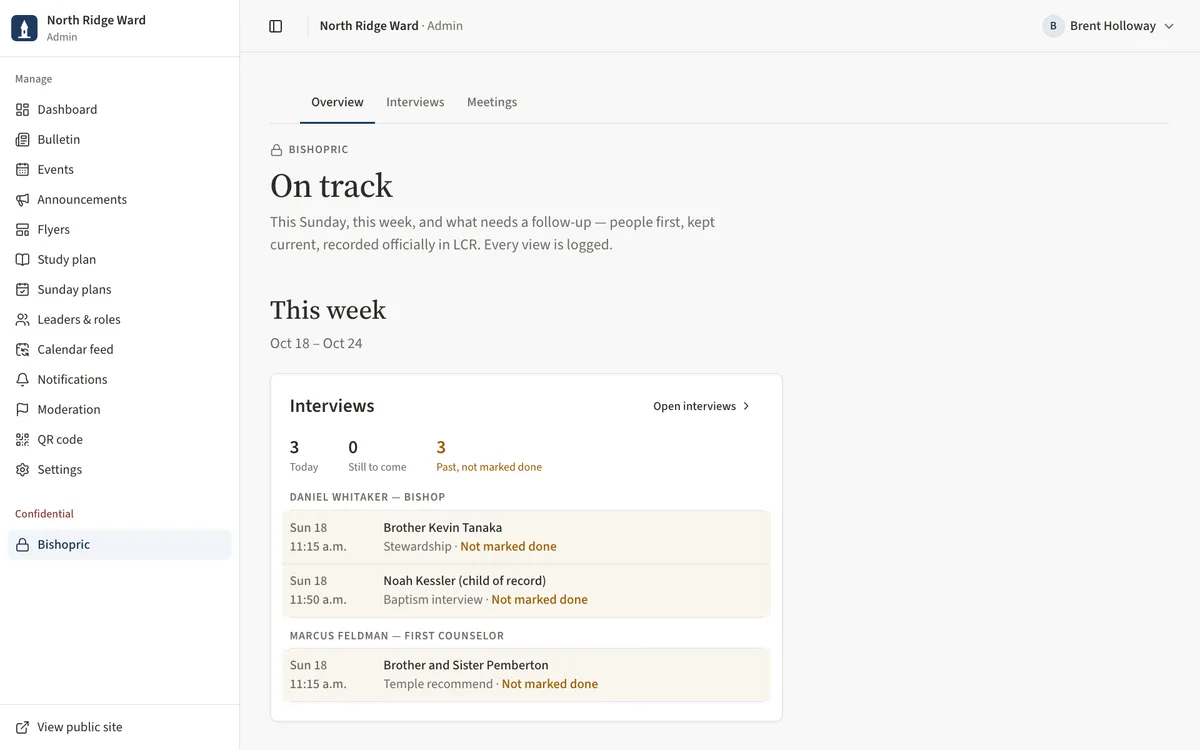Click the Bishopric lock icon in sidebar
This screenshot has height=750, width=1200.
[x=23, y=545]
